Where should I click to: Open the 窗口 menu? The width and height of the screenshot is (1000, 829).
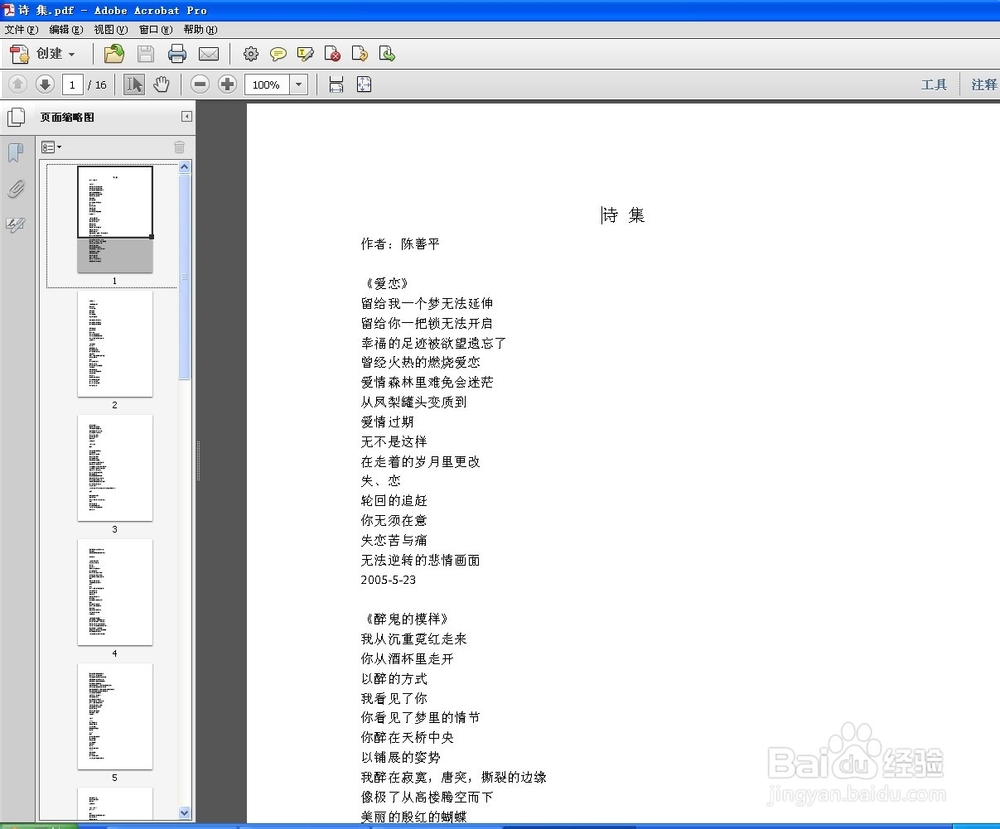point(156,29)
